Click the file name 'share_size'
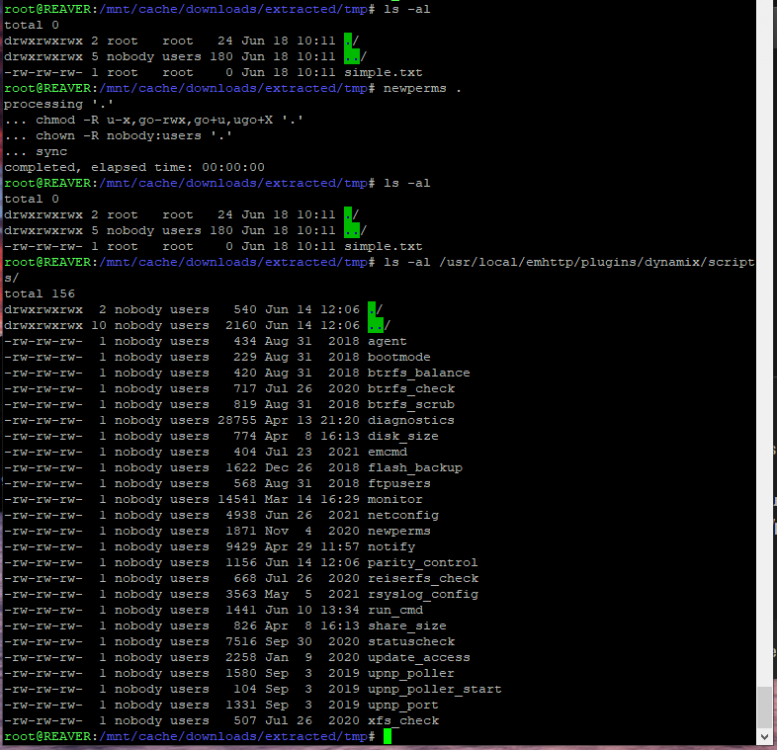The image size is (777, 750). pyautogui.click(x=407, y=626)
